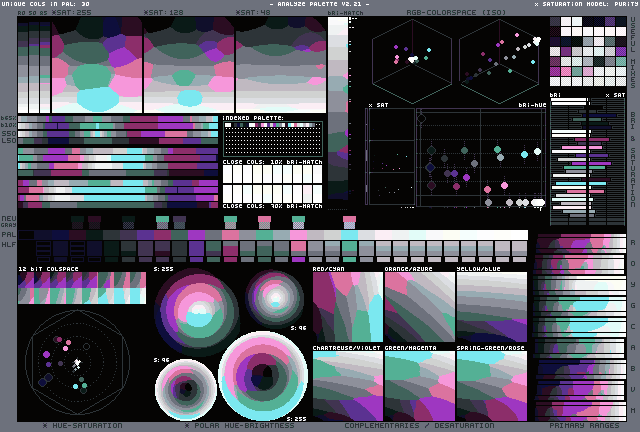Image resolution: width=640 pixels, height=432 pixels.
Task: Click the Analyze Palette v2.21 title
Action: tap(318, 5)
